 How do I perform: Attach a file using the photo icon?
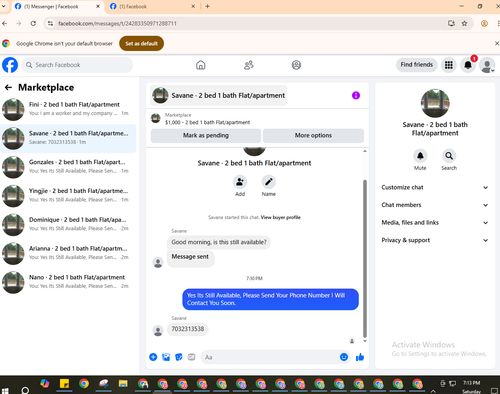166,357
